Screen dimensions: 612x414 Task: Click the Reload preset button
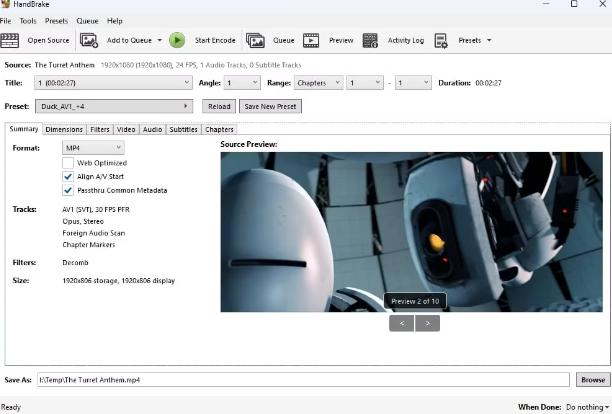point(219,107)
